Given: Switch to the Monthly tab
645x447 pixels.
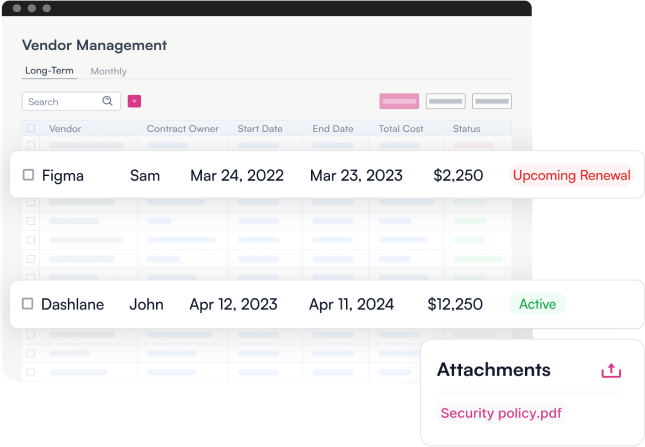Looking at the screenshot, I should [x=109, y=71].
